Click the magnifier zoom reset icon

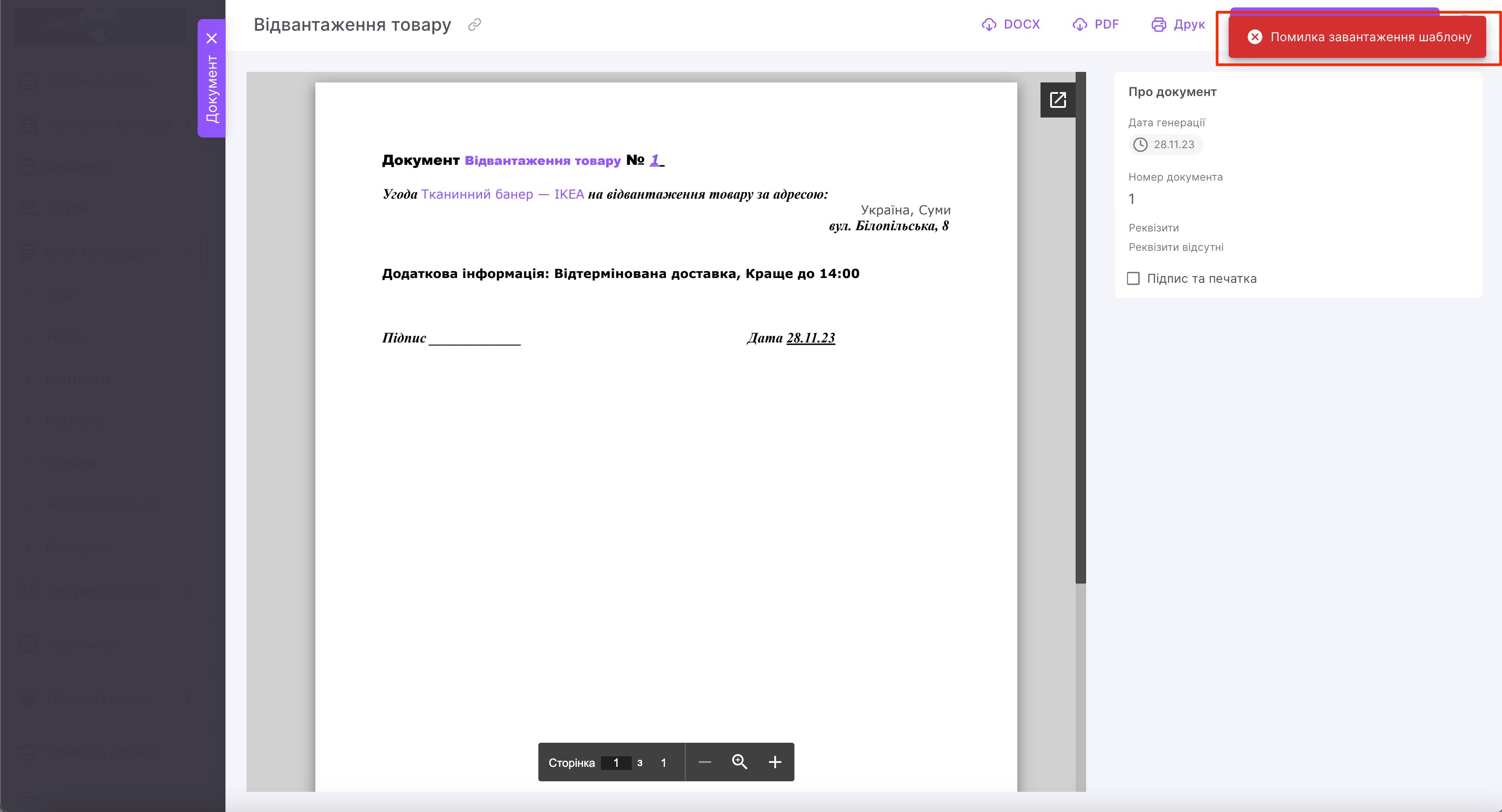(x=739, y=762)
